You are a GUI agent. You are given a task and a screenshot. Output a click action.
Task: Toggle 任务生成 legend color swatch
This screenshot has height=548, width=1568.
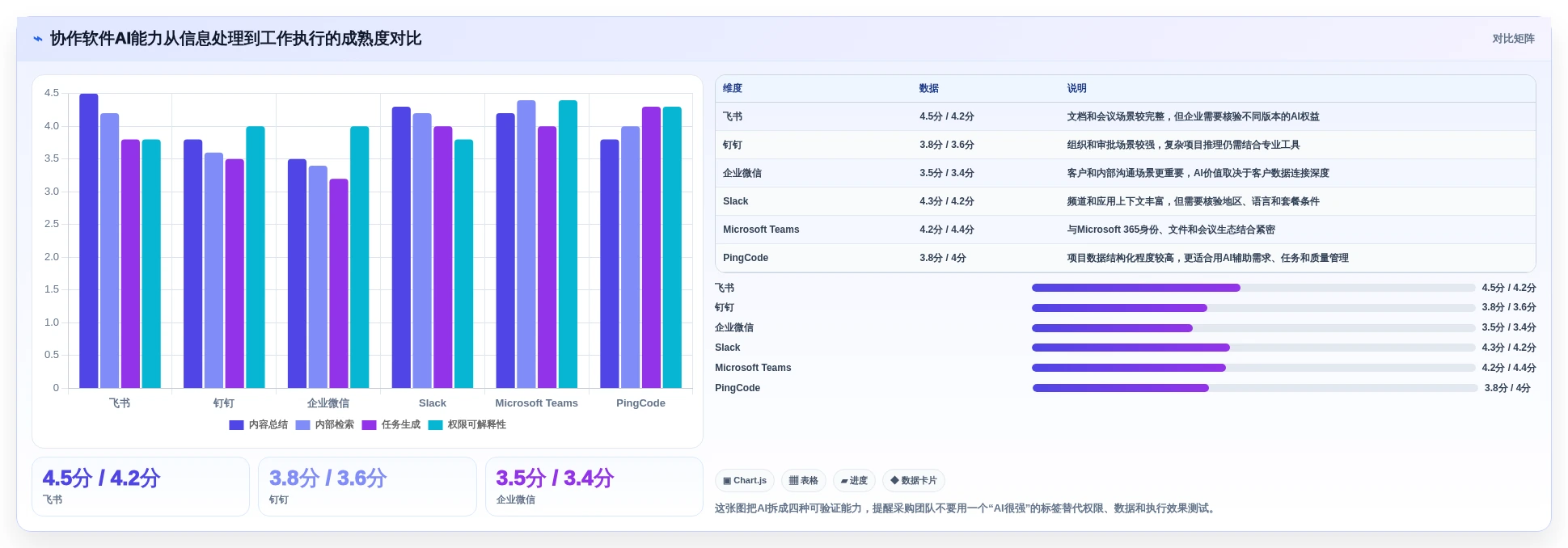point(369,425)
